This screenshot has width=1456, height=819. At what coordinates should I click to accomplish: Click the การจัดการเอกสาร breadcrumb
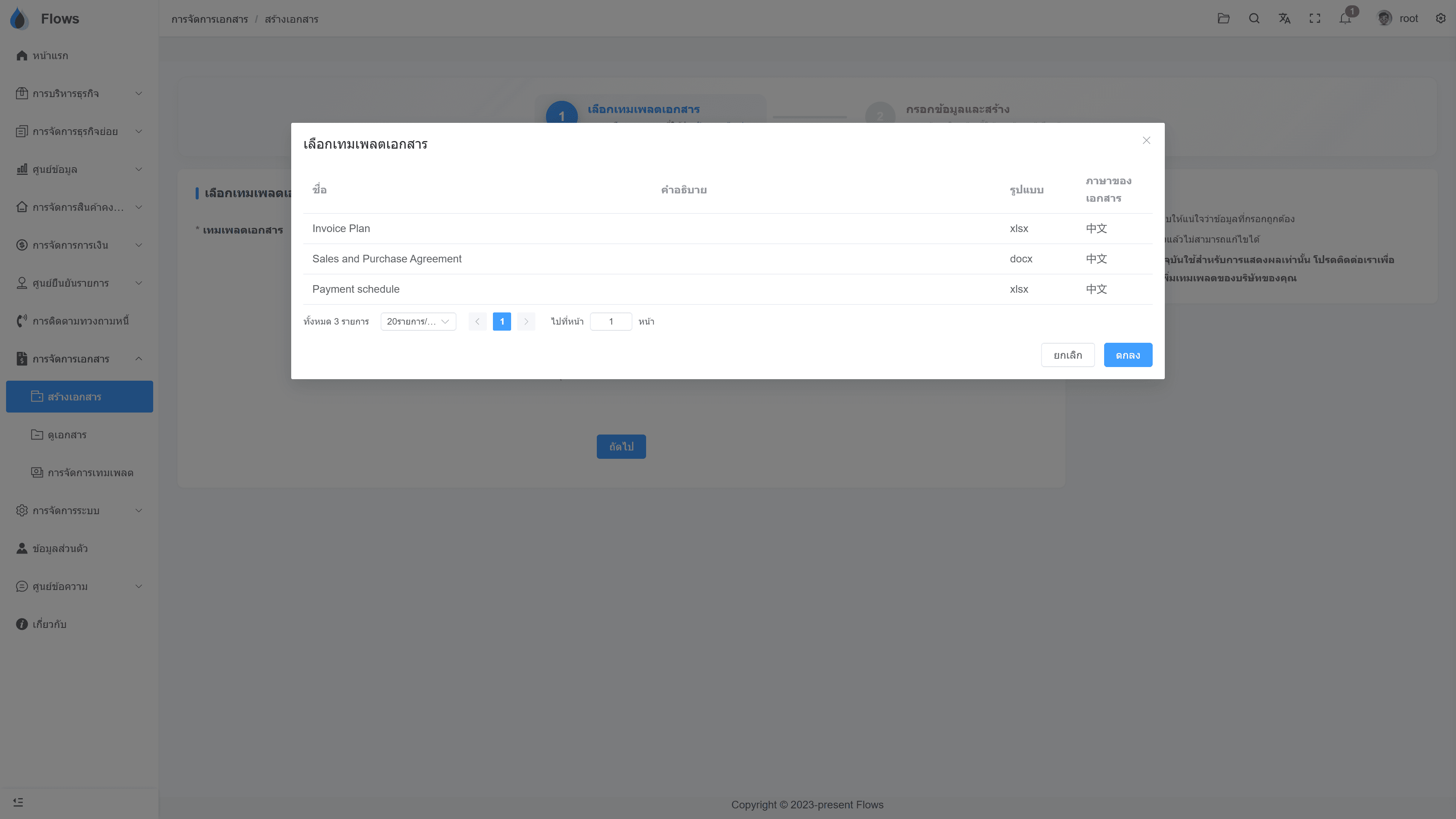click(x=210, y=19)
